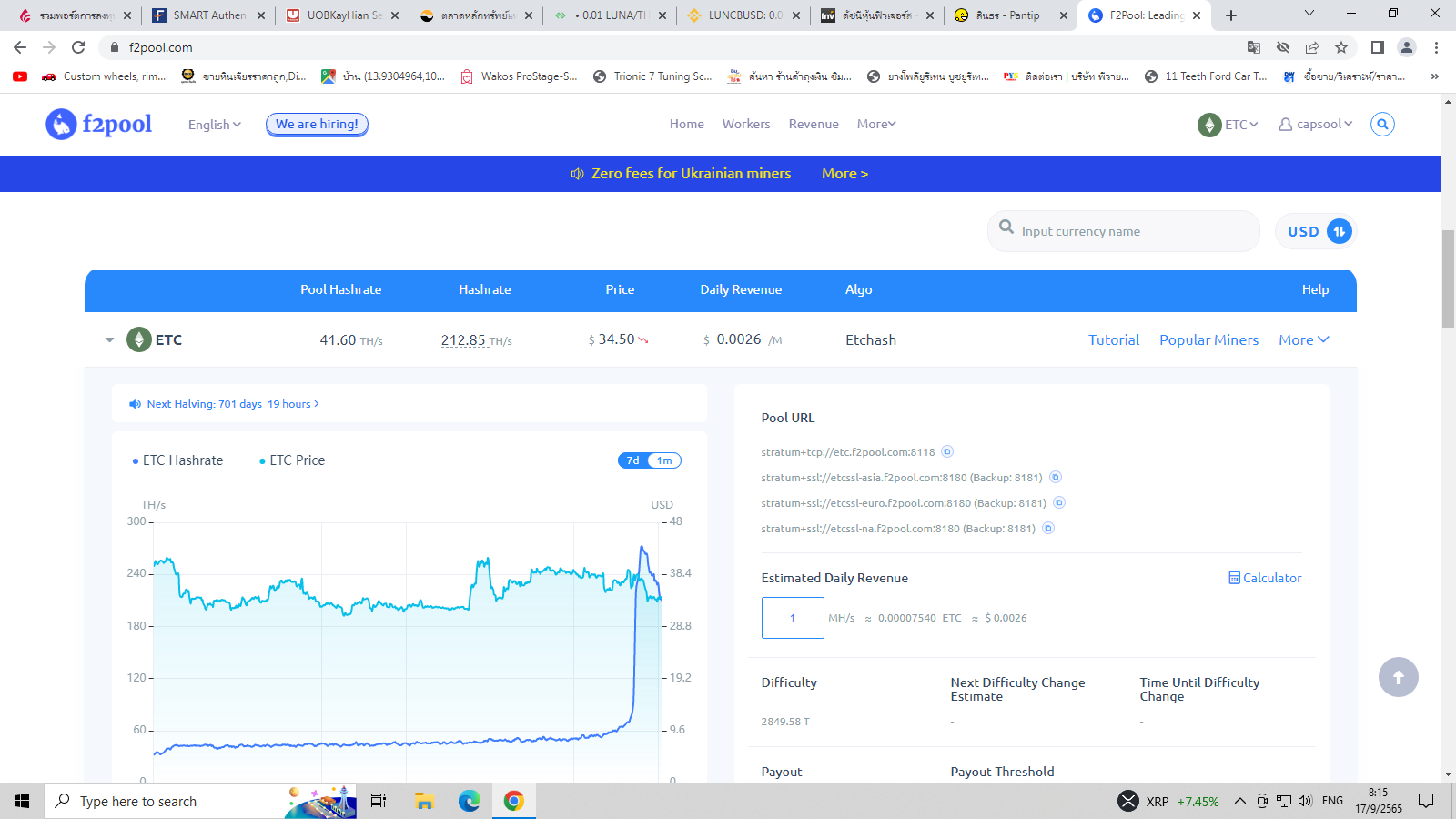Show more bookmarks with the chevron

(1435, 76)
